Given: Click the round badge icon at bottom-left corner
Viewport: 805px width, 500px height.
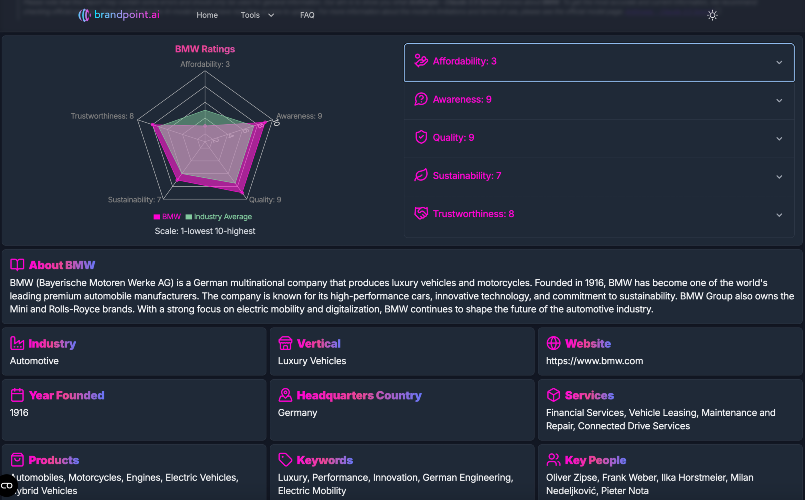Looking at the screenshot, I should 7,485.
